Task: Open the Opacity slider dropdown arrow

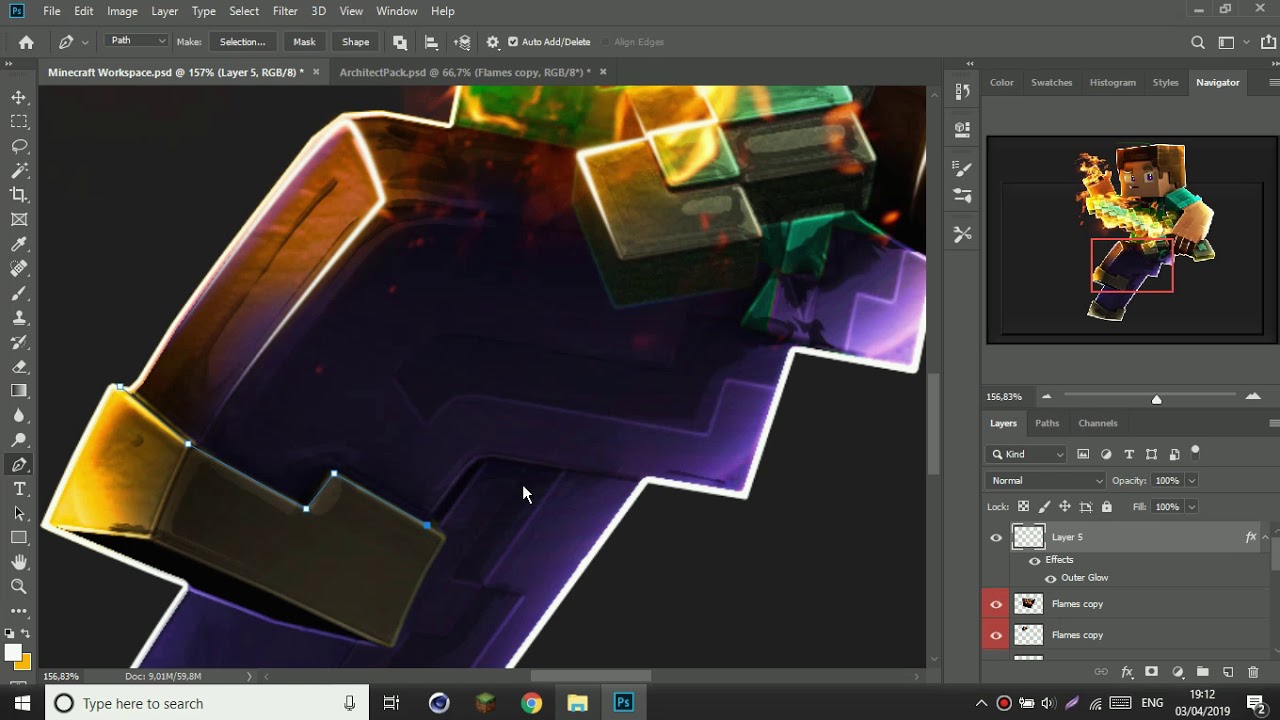Action: pos(1191,481)
